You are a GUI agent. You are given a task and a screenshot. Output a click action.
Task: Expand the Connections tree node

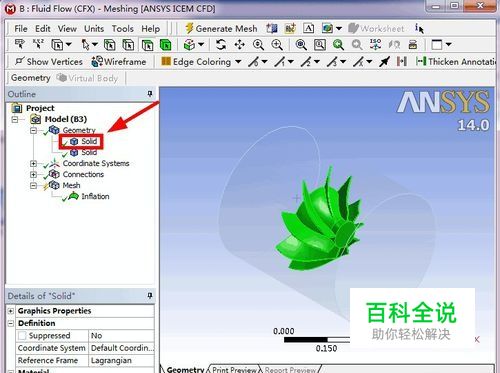[33, 174]
